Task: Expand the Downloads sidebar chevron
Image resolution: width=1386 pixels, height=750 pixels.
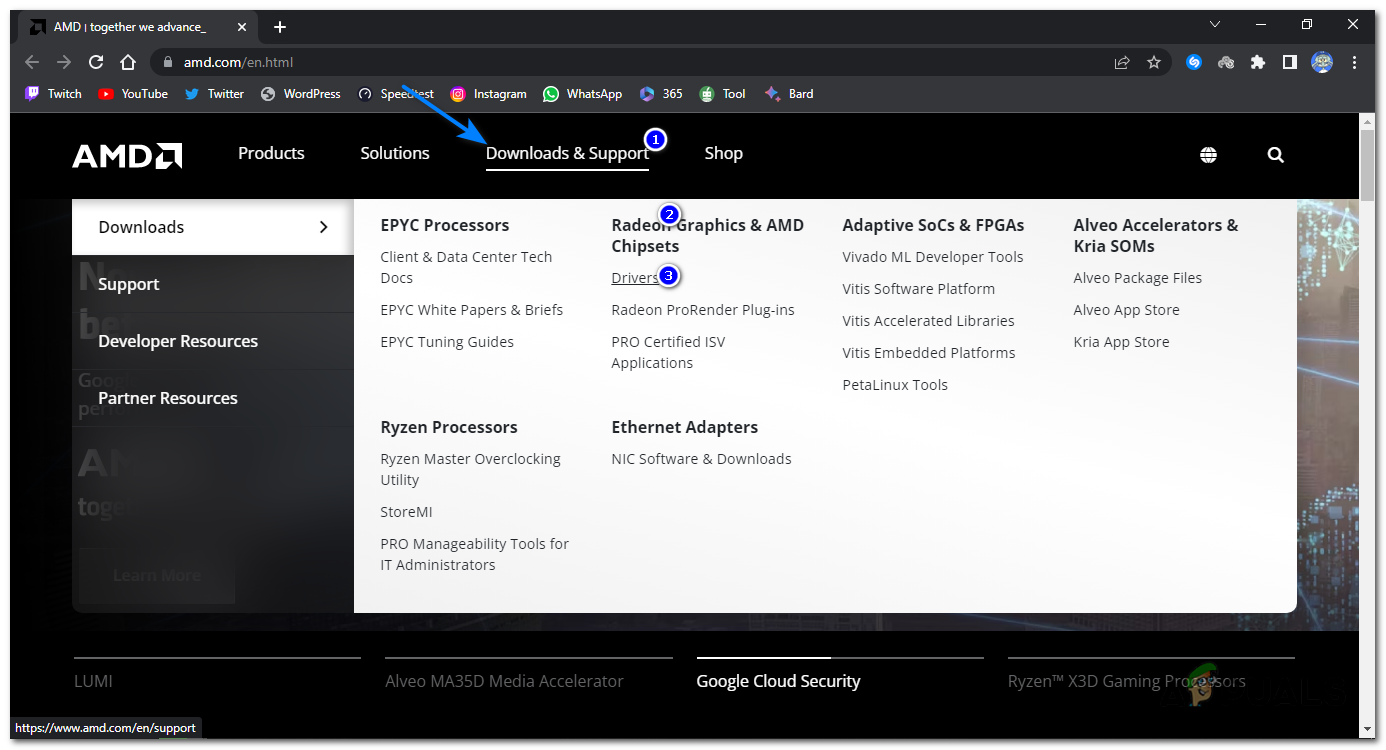Action: click(x=325, y=227)
